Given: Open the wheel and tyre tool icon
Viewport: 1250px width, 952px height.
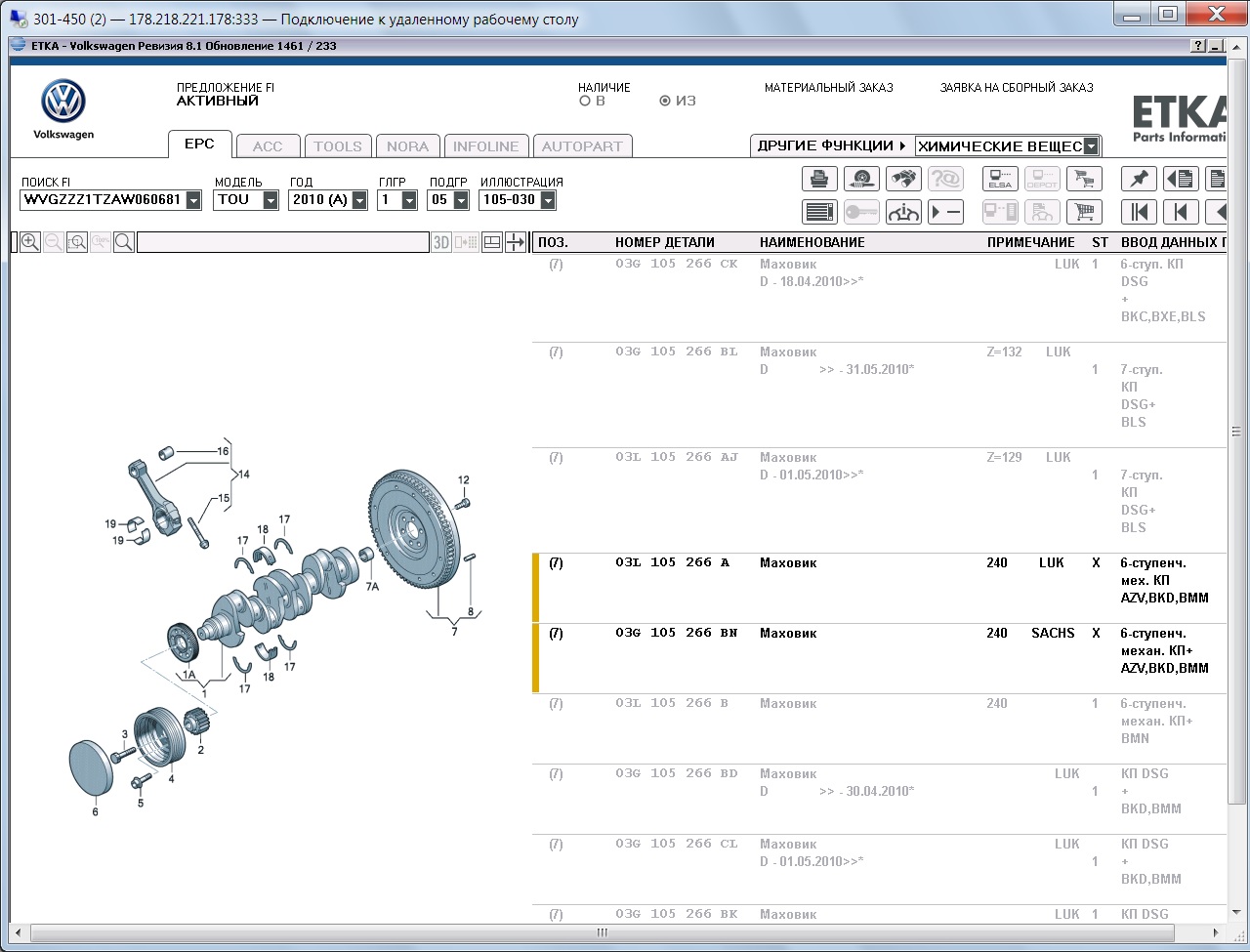Looking at the screenshot, I should tap(861, 179).
